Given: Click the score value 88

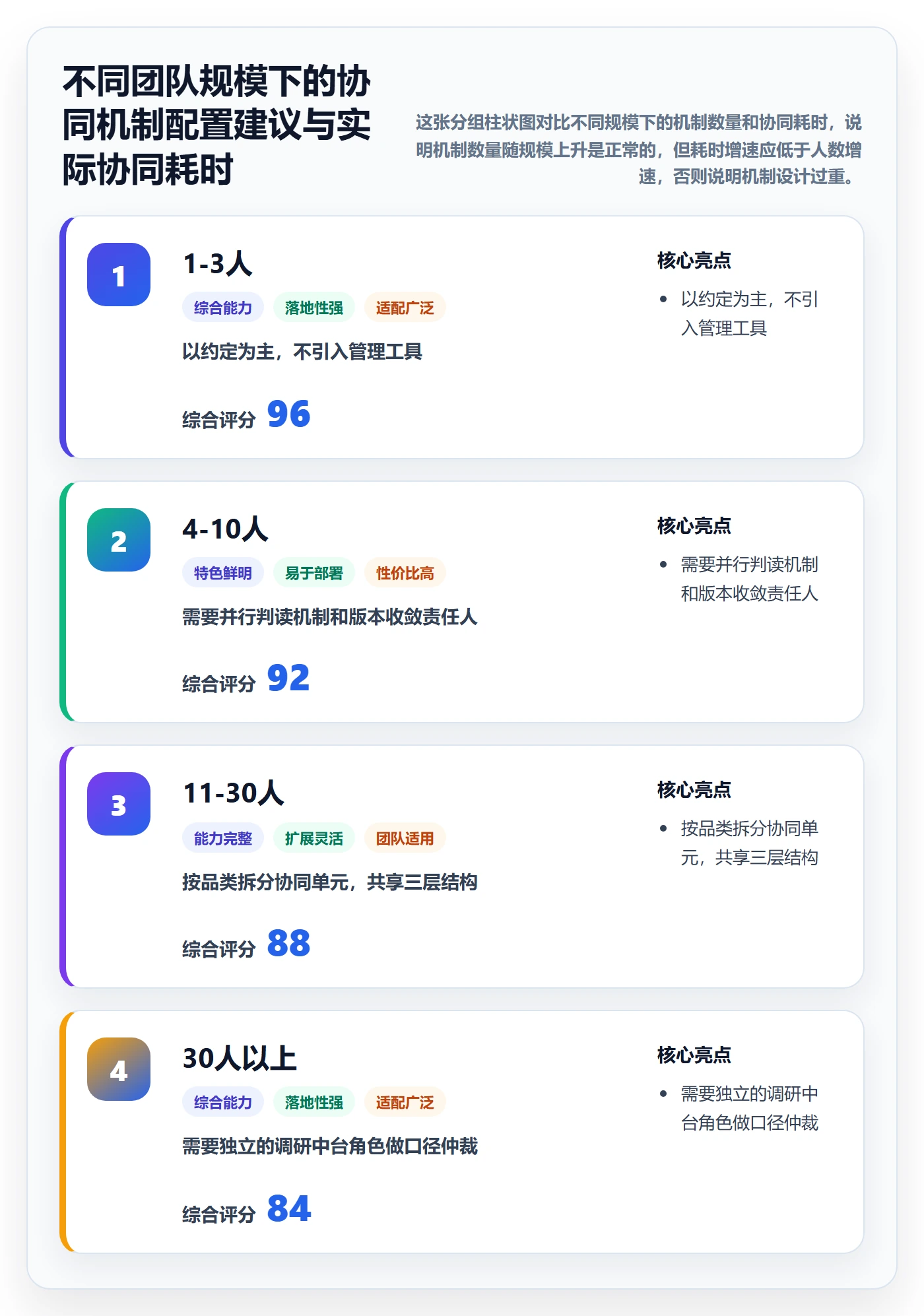Looking at the screenshot, I should point(288,944).
